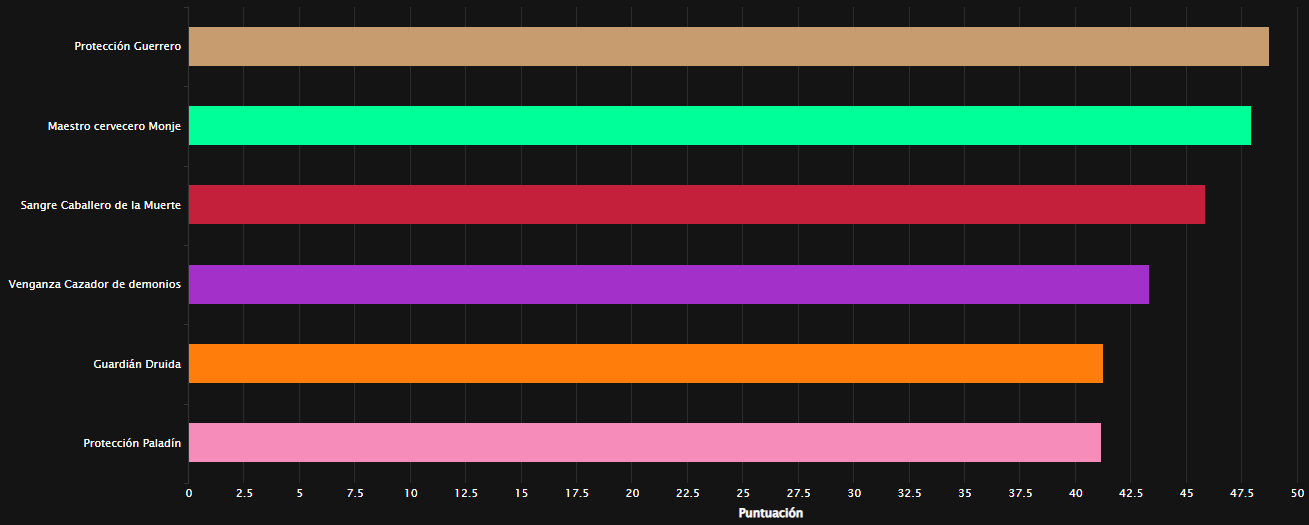Screen dimensions: 1309x525
Task: Select the "Sangre Caballero de la Muerte" label
Action: click(100, 205)
